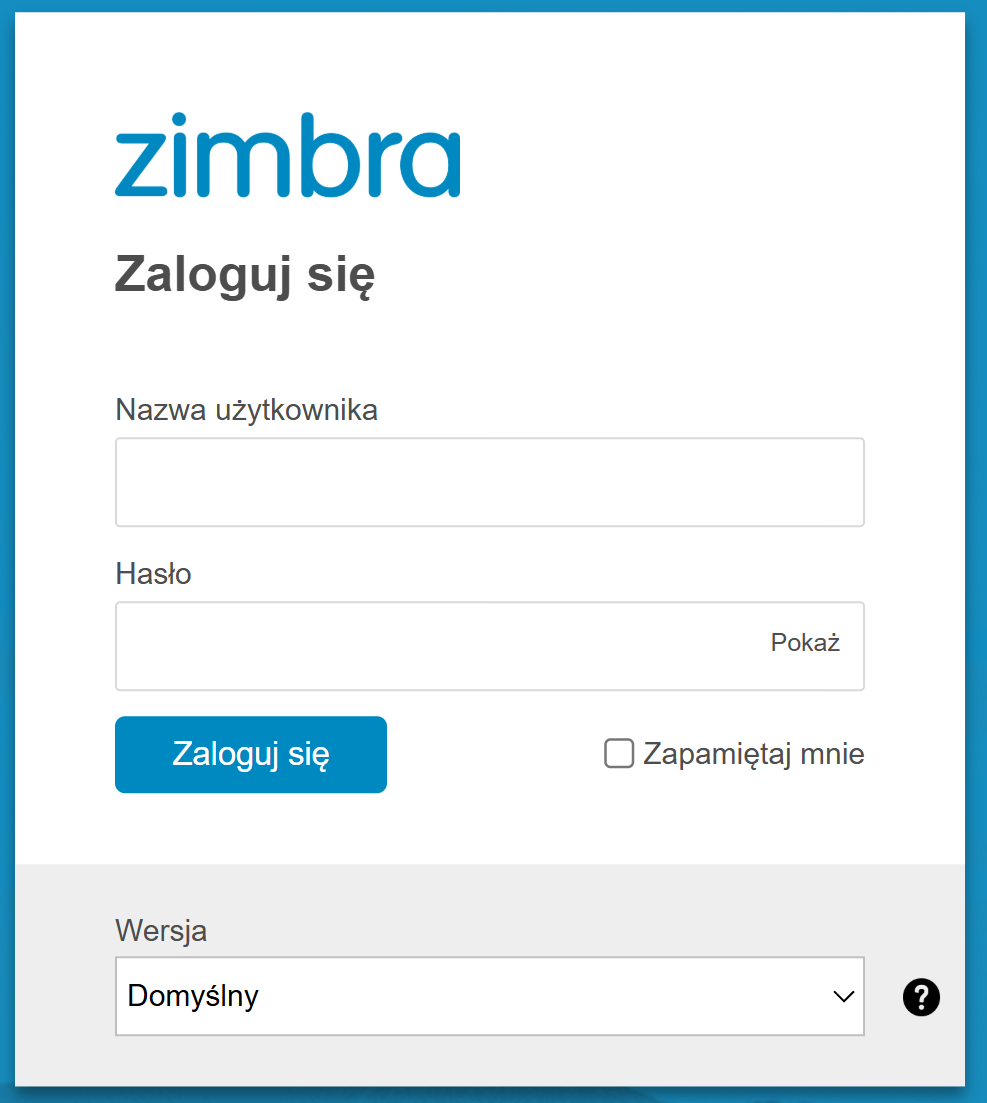Screen dimensions: 987x1103
Task: Enable the Zapamiętaj mnie checkbox
Action: [x=619, y=754]
